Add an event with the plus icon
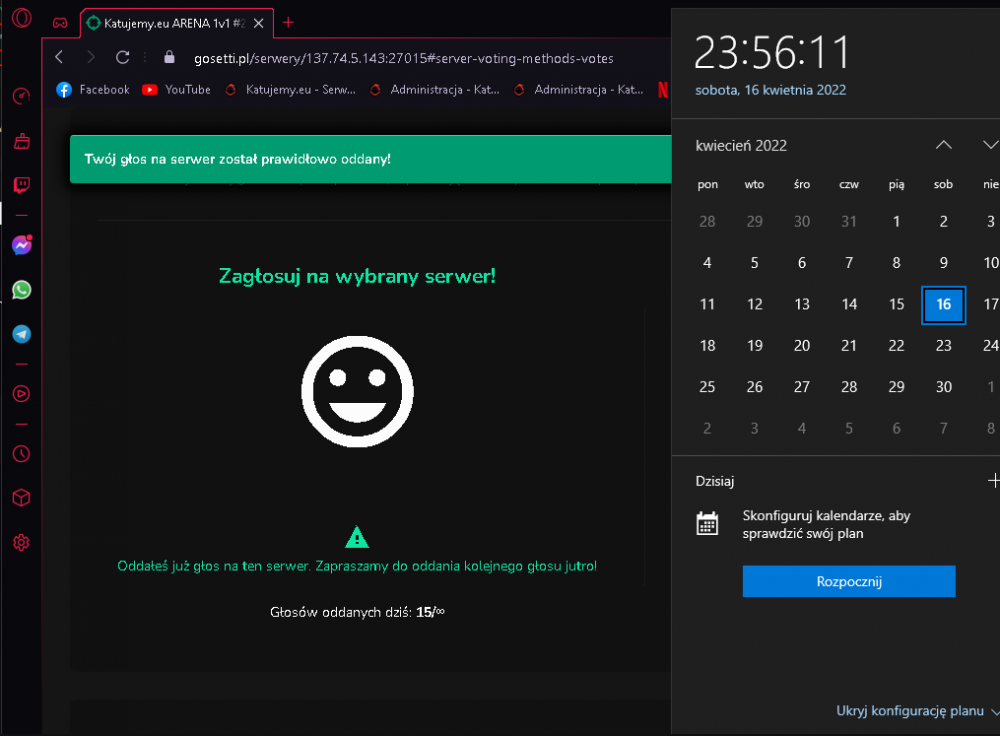 (993, 481)
